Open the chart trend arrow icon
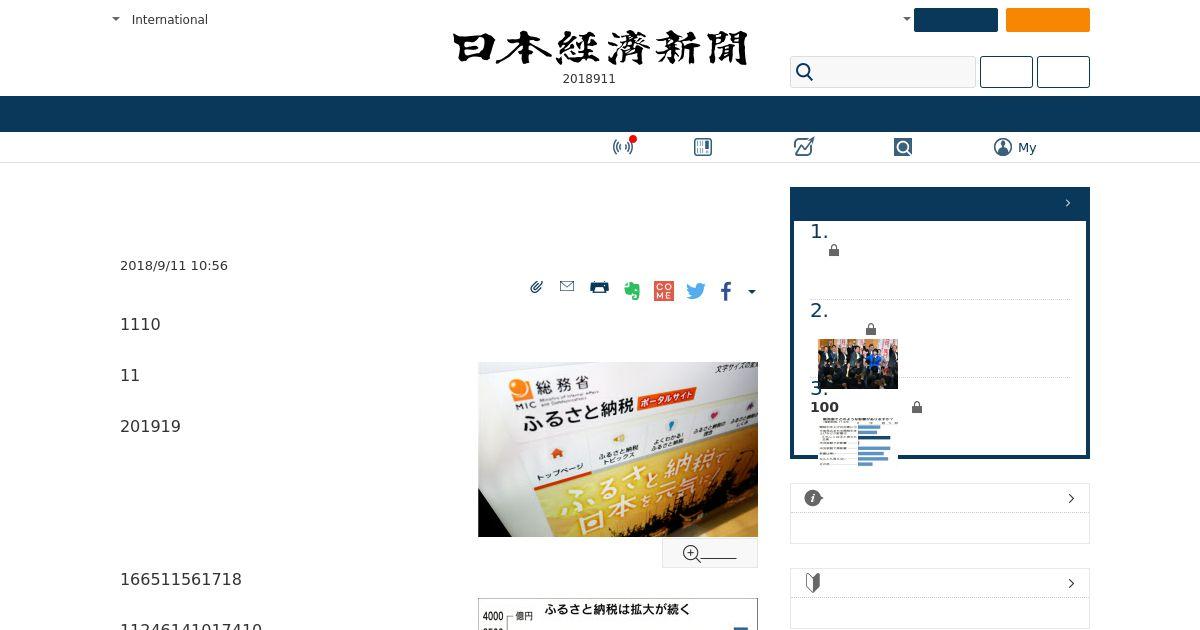Viewport: 1200px width, 630px height. tap(804, 147)
